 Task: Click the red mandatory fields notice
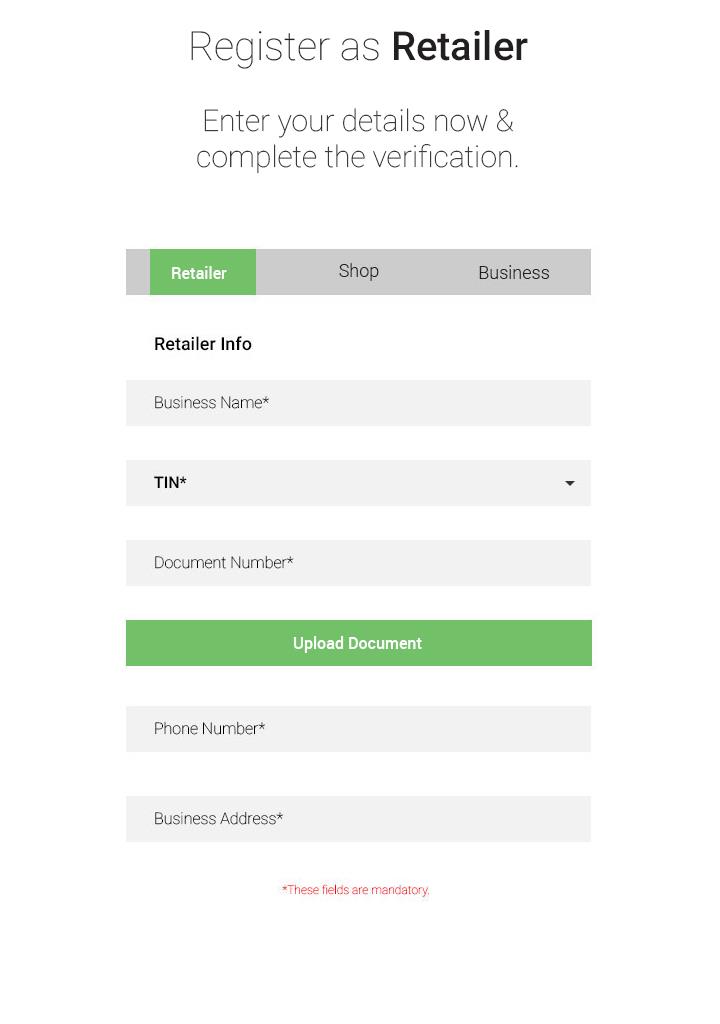[x=356, y=890]
